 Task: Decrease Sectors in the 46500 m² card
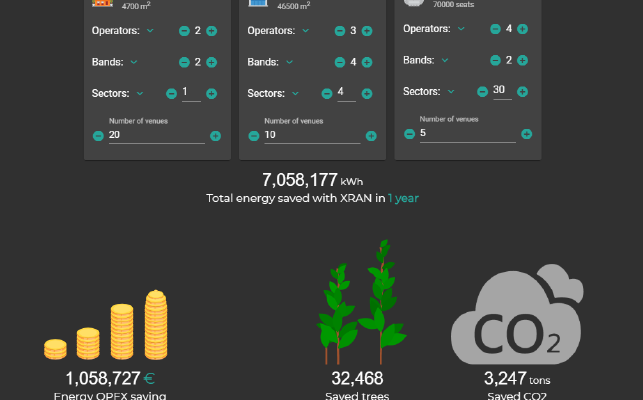click(327, 94)
